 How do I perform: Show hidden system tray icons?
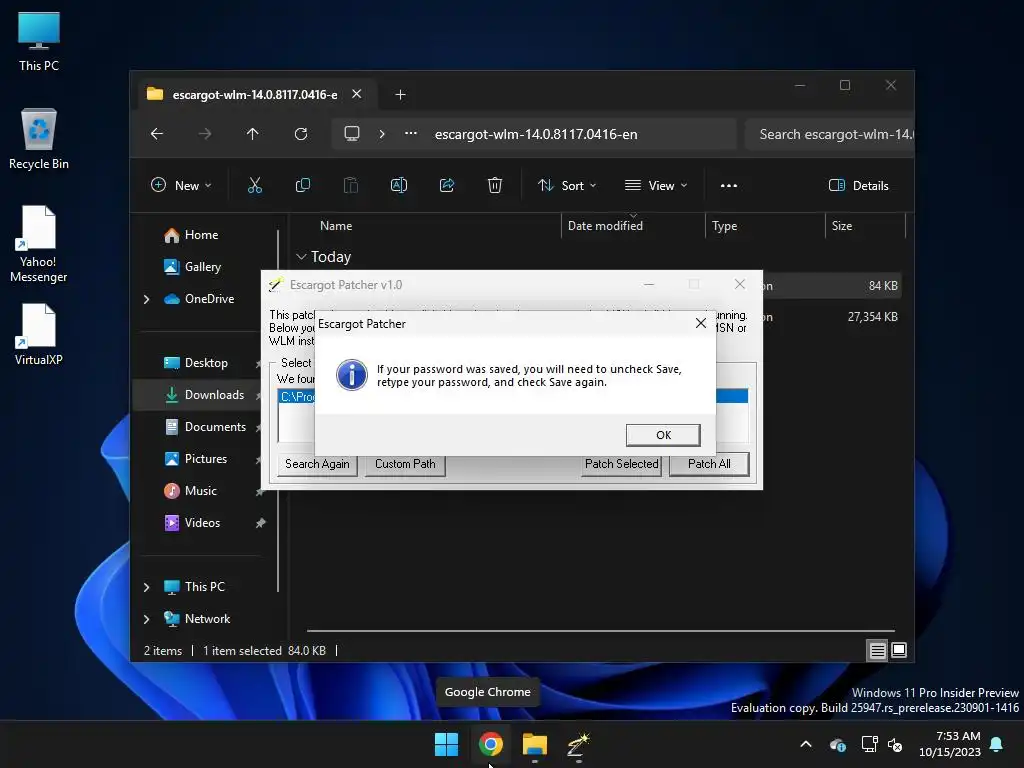pyautogui.click(x=806, y=744)
